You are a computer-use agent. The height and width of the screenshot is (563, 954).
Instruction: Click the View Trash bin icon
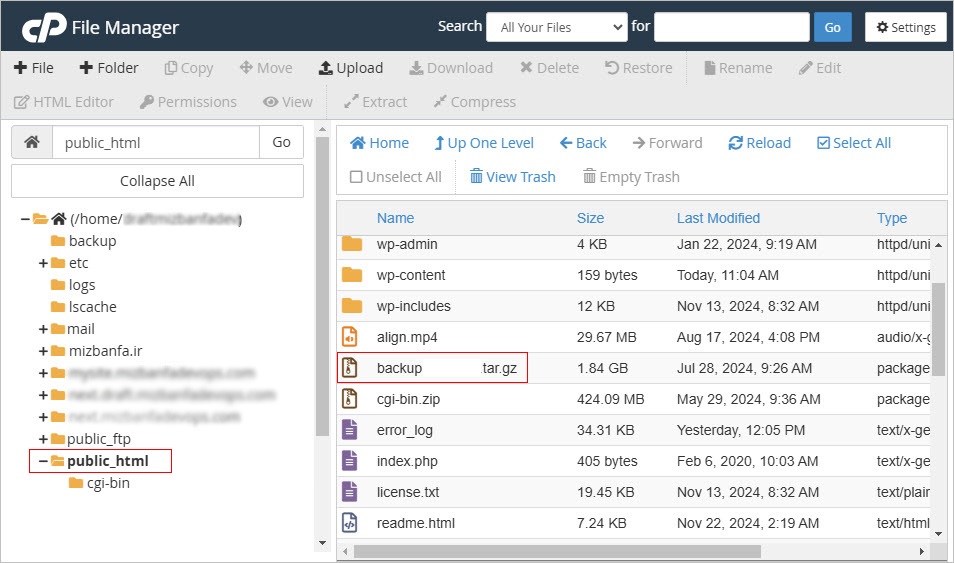[476, 177]
